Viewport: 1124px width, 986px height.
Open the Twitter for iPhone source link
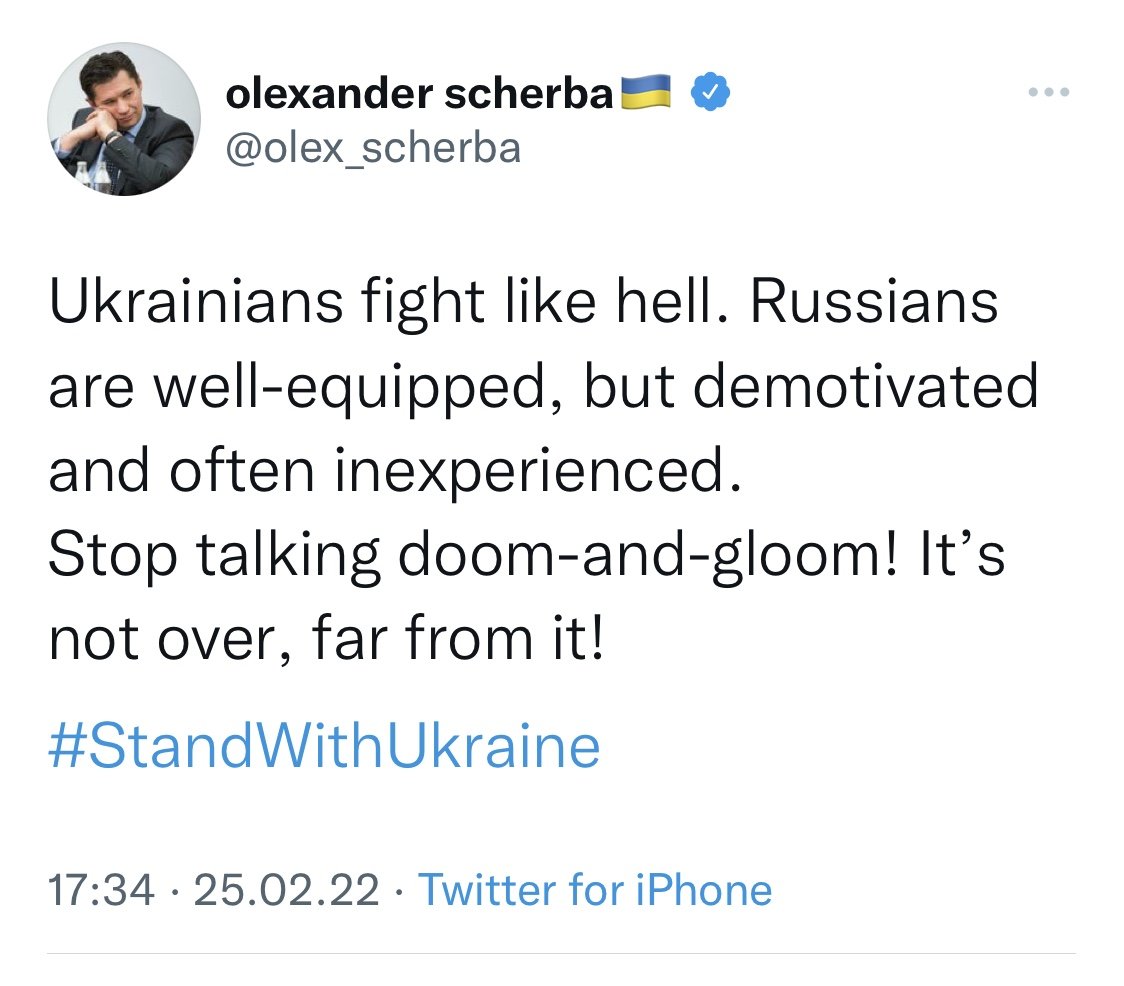pyautogui.click(x=594, y=890)
